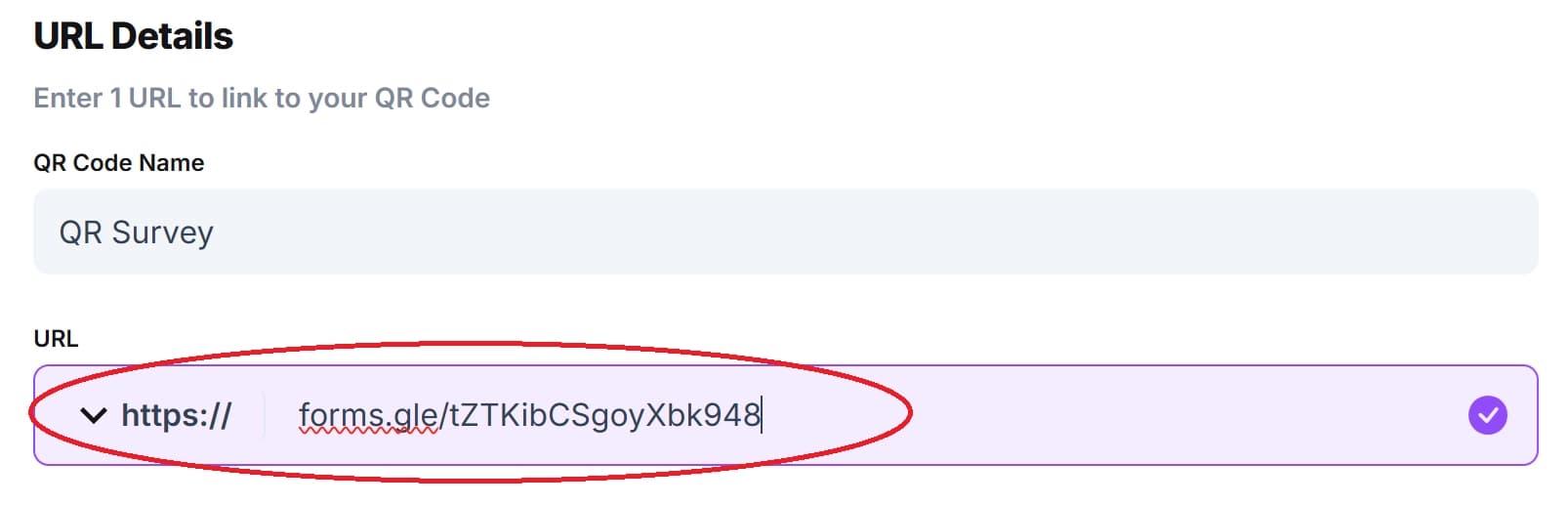The width and height of the screenshot is (1568, 505).
Task: Click the word "Details" in the heading
Action: tap(172, 36)
